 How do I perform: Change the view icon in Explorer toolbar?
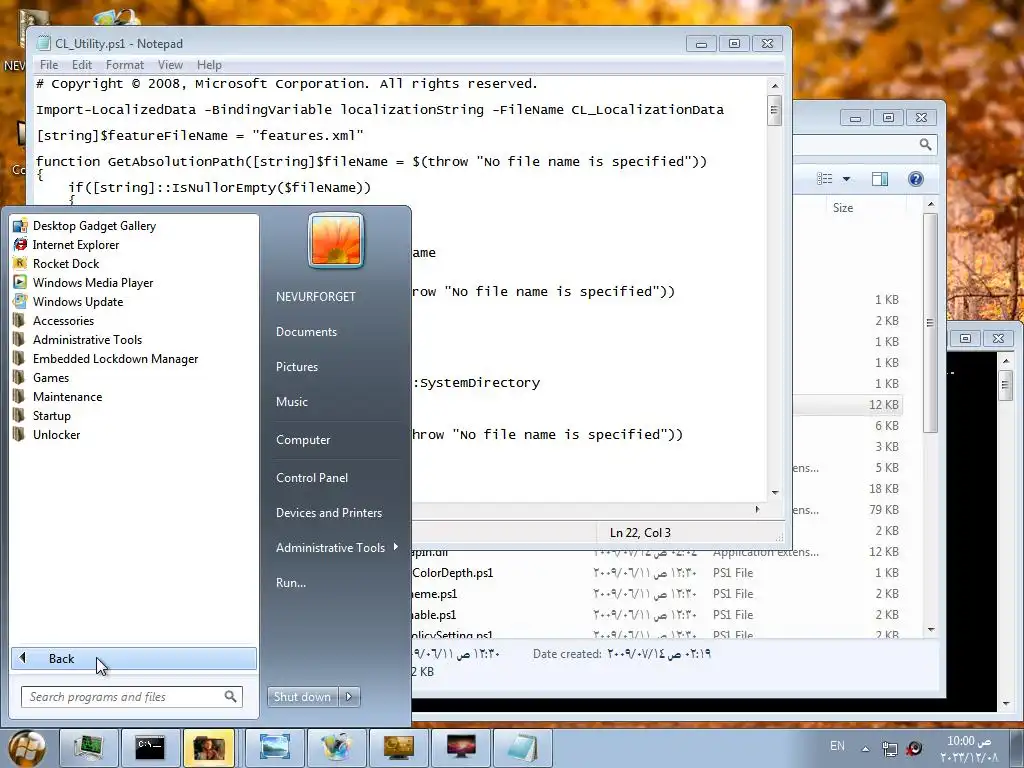pos(825,179)
